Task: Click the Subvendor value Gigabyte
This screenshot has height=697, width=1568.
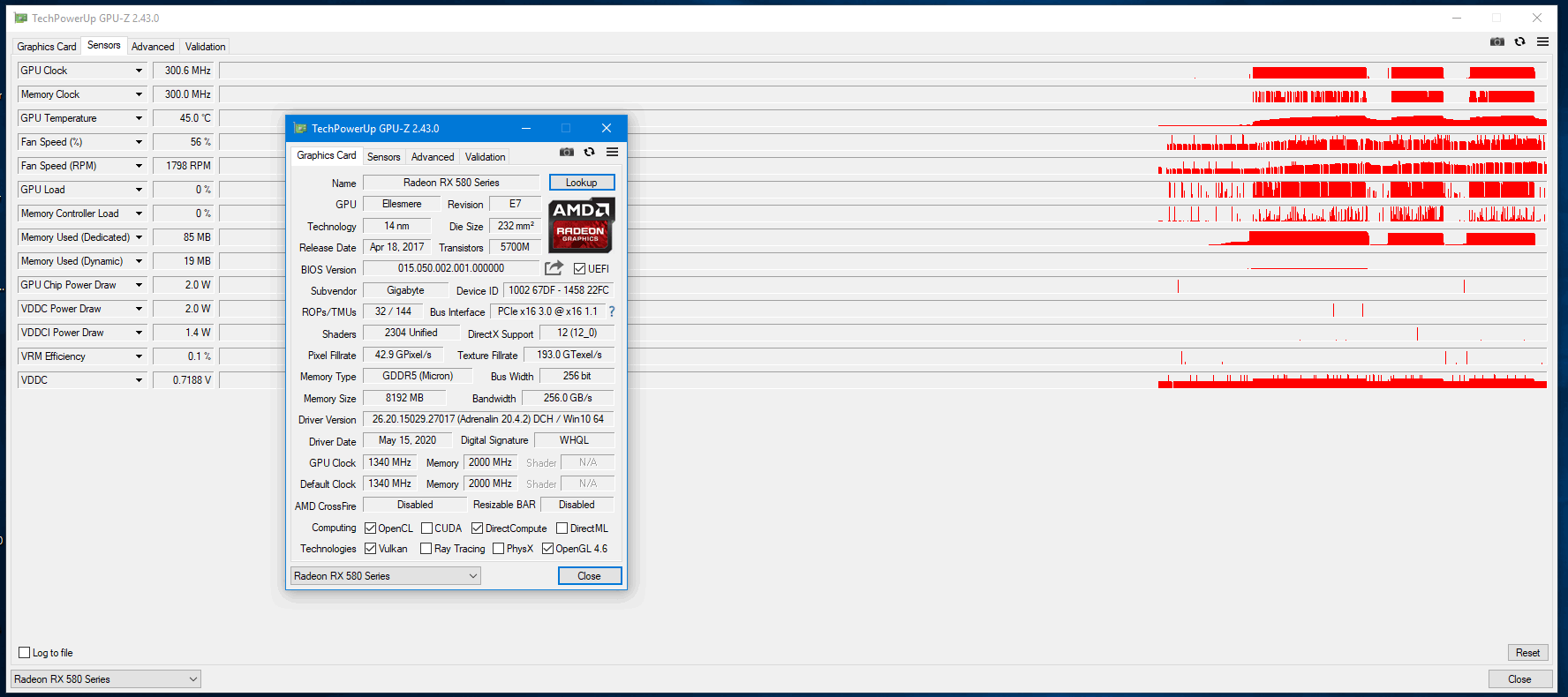Action: [x=405, y=290]
